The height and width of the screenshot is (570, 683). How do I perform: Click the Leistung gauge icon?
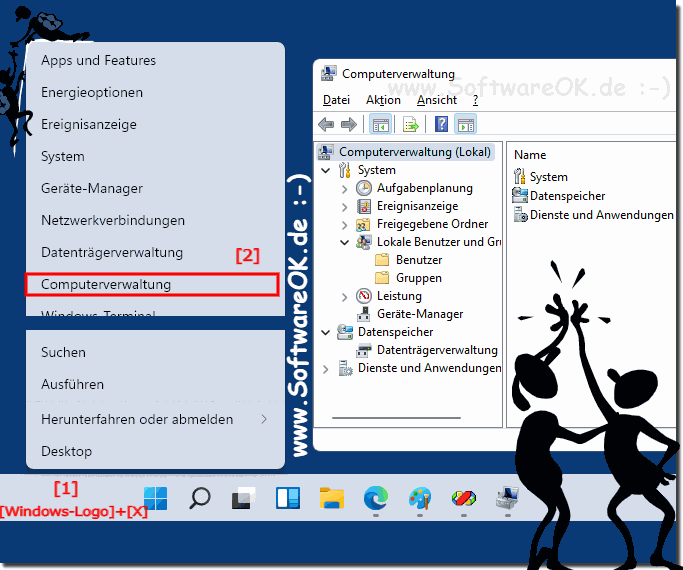[364, 296]
